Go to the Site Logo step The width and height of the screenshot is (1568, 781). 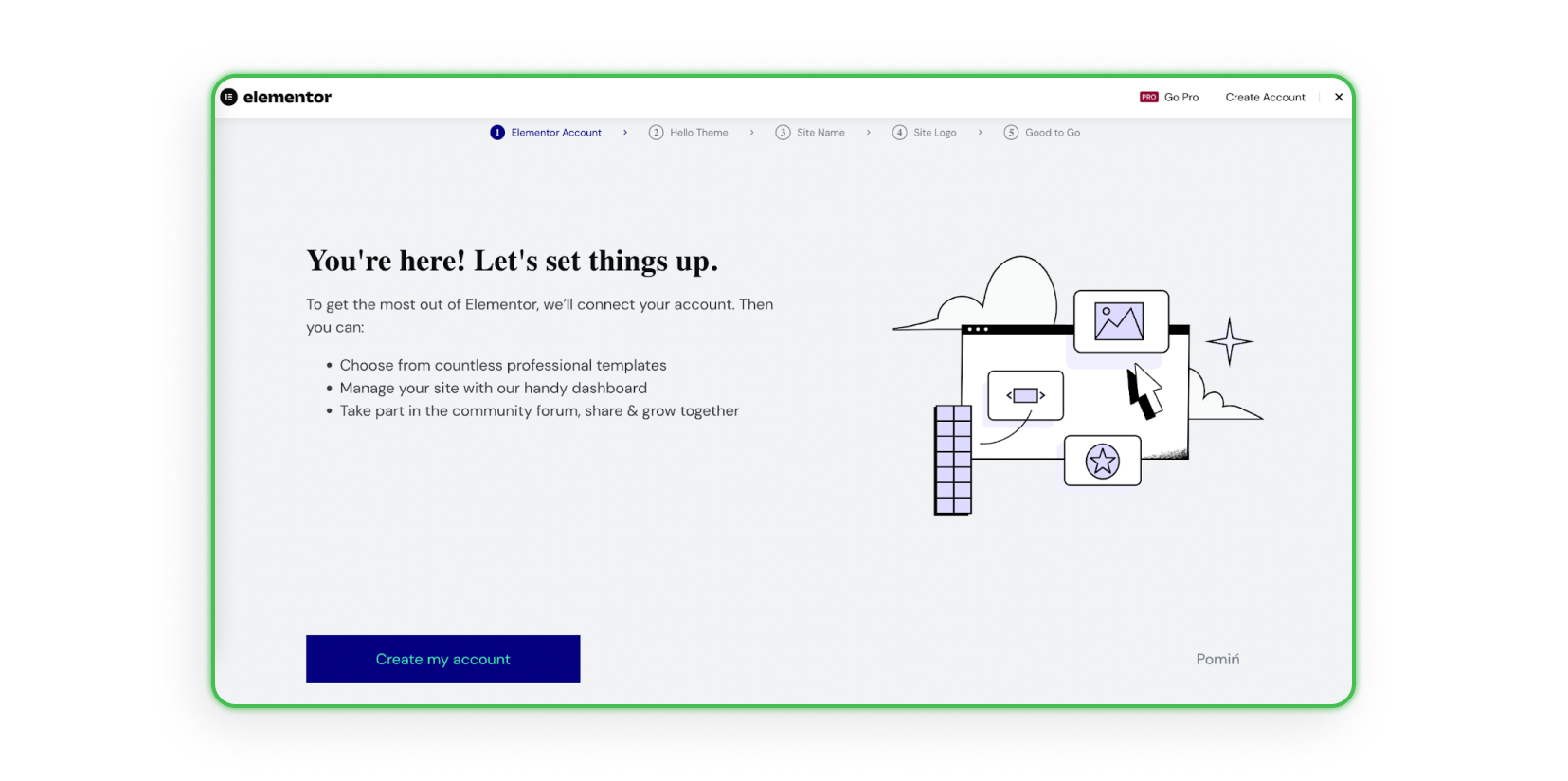pyautogui.click(x=925, y=133)
